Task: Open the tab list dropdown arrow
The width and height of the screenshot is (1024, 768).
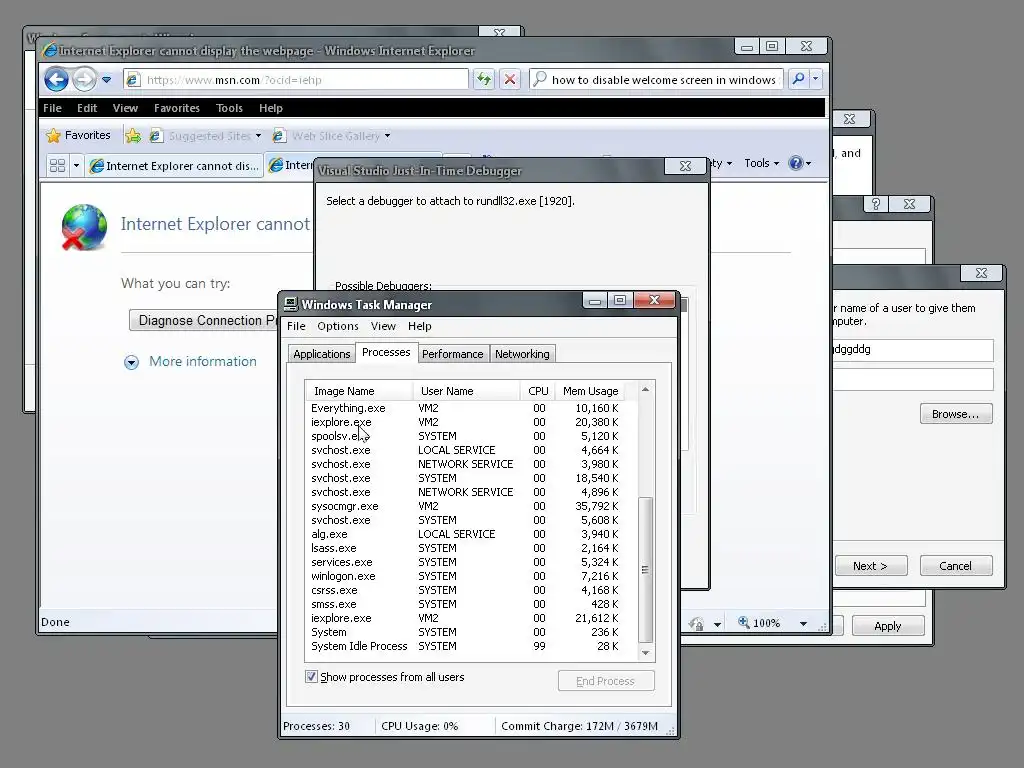Action: (76, 165)
